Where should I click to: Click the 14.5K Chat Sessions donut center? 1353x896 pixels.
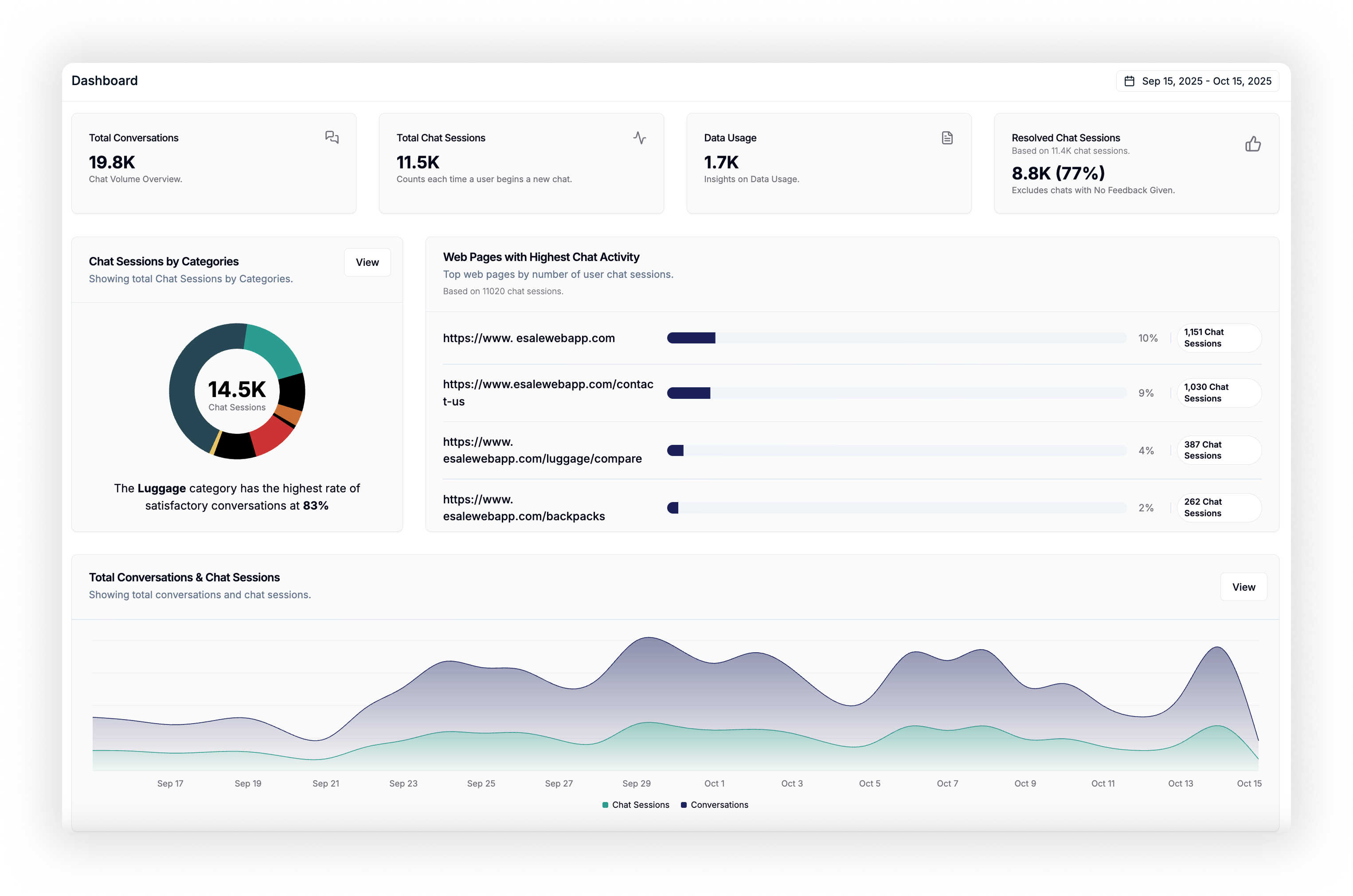tap(237, 395)
